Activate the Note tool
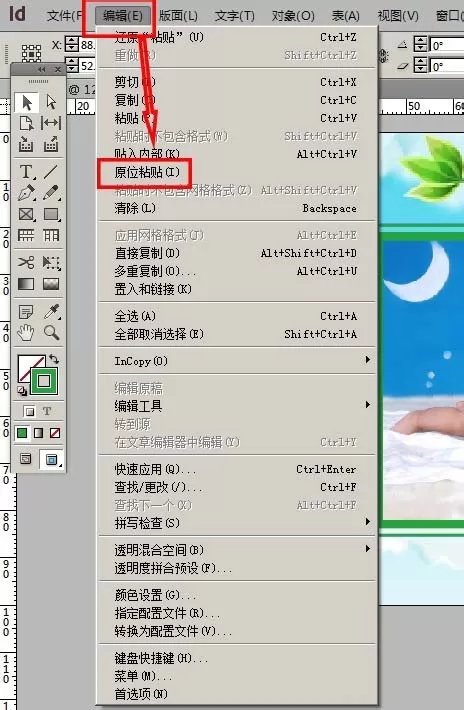464x710 pixels. 26,312
